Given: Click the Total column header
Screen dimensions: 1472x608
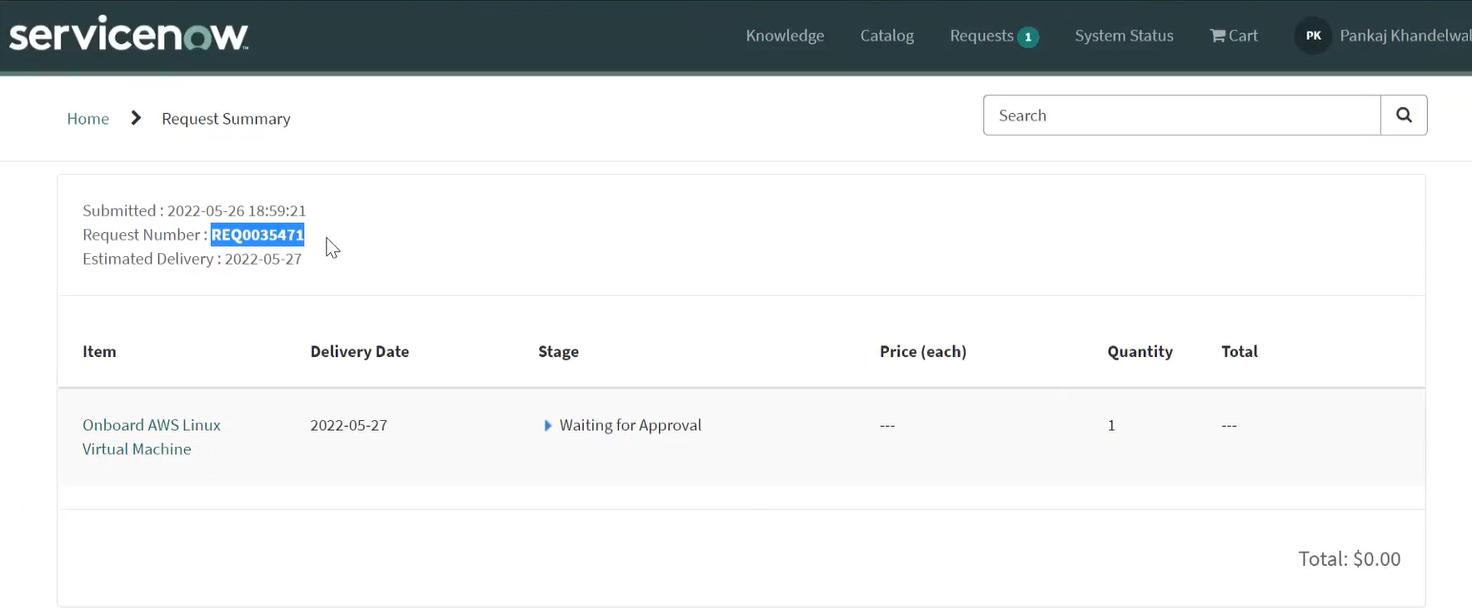Looking at the screenshot, I should click(x=1239, y=351).
